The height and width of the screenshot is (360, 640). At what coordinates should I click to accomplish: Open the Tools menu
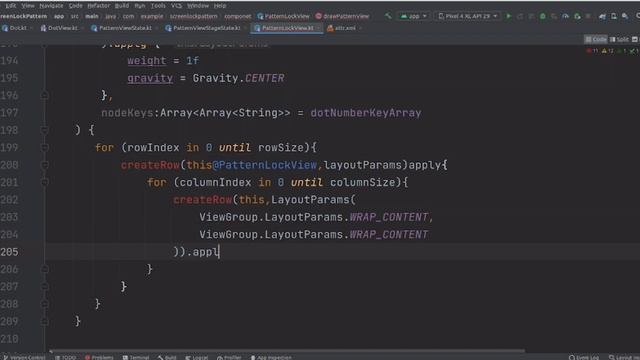point(158,6)
